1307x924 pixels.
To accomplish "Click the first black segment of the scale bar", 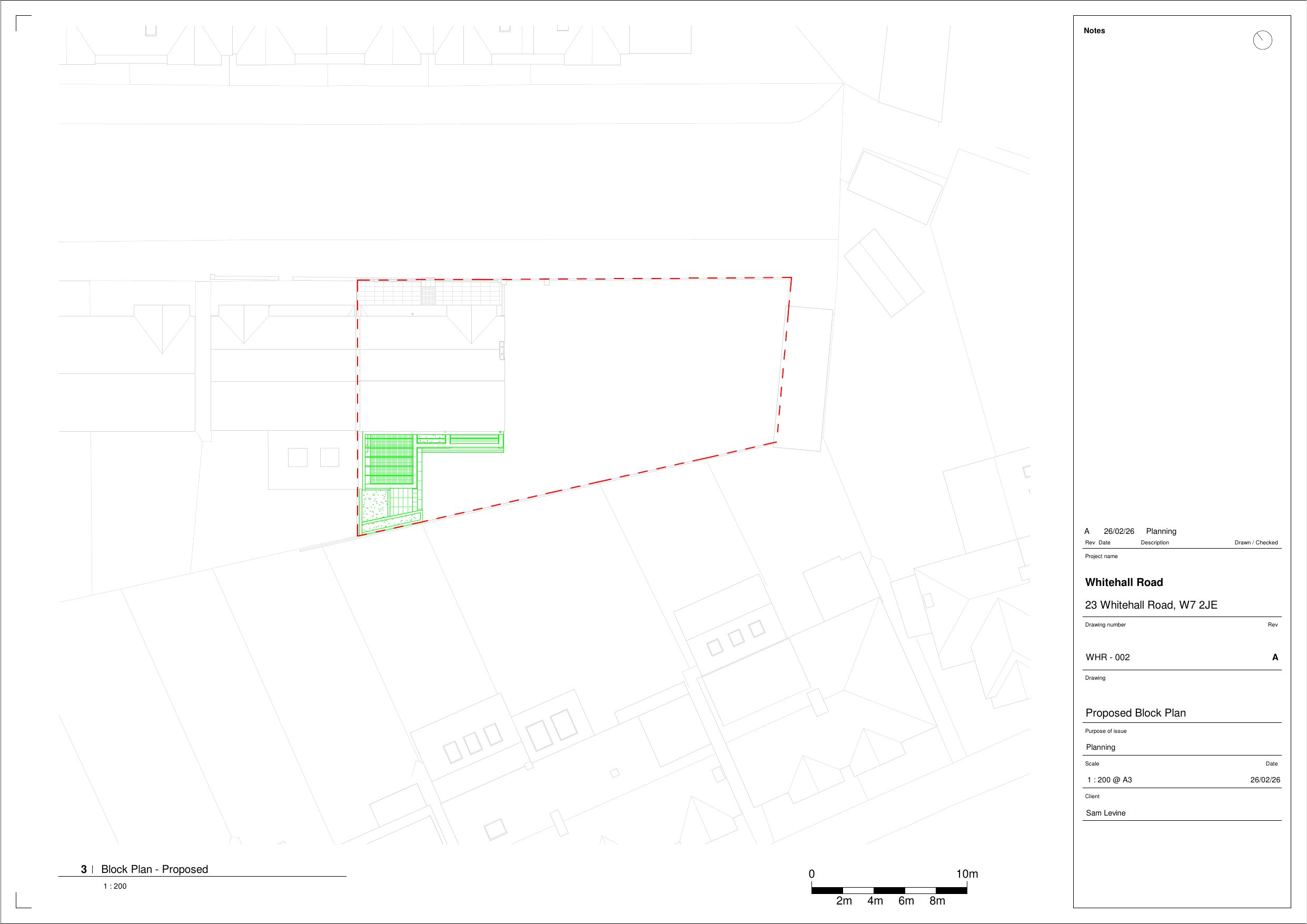I will tap(827, 890).
